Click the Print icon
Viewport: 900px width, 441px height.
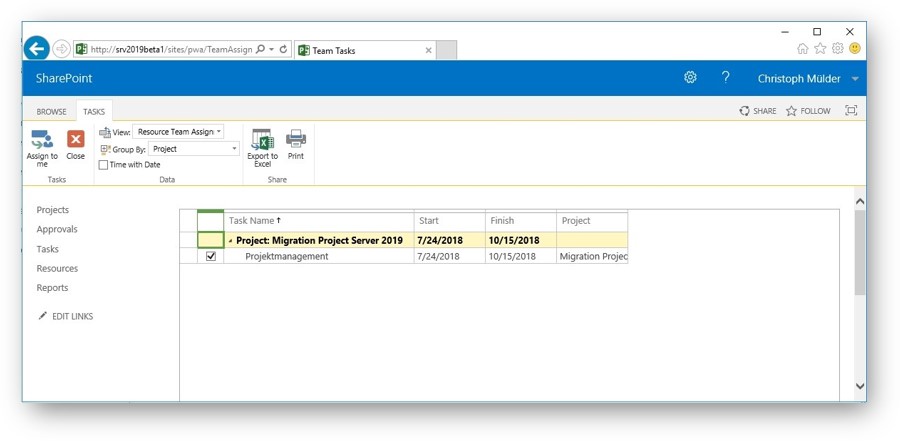pos(296,139)
